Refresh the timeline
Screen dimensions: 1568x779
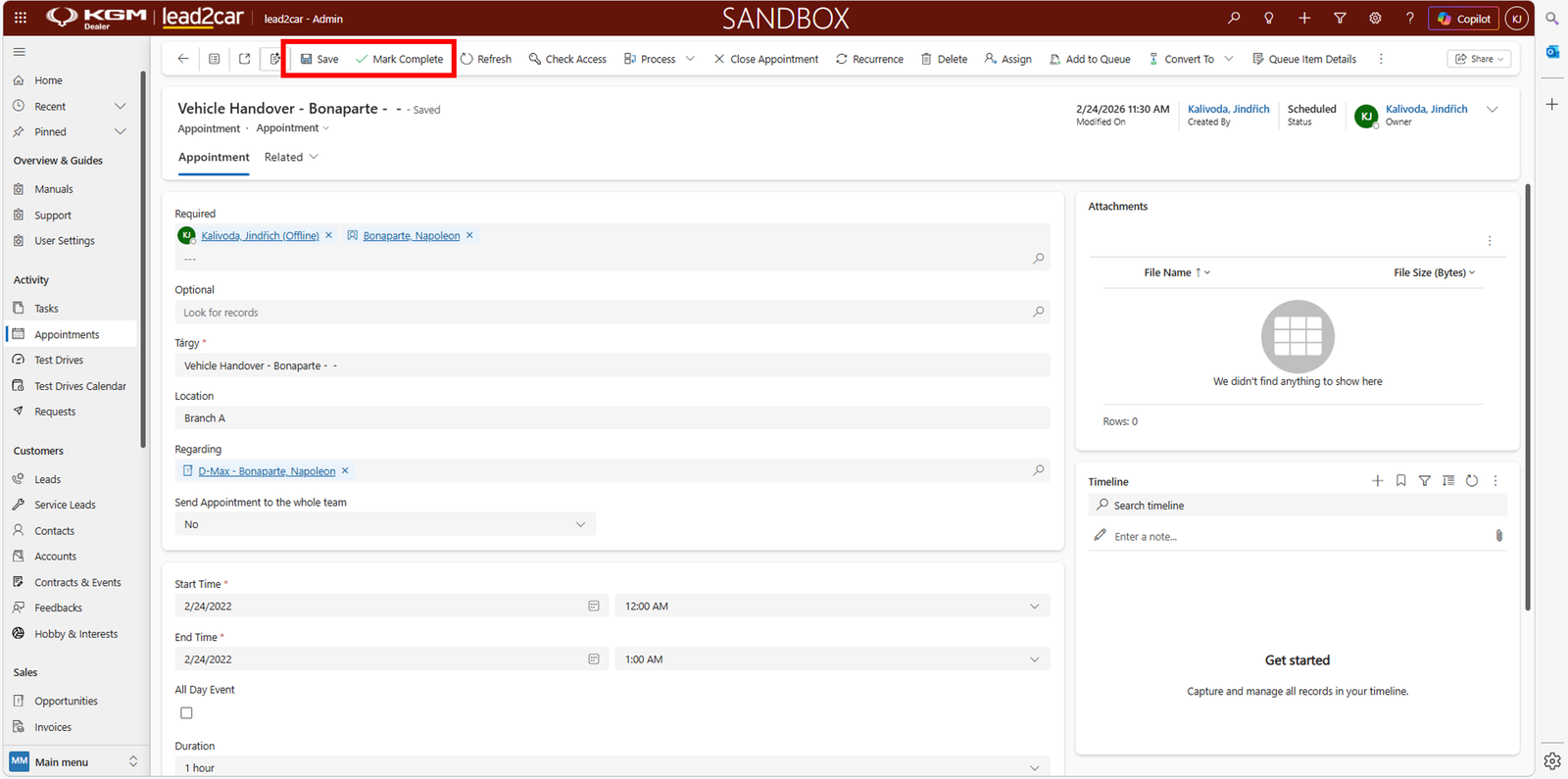(x=1472, y=481)
